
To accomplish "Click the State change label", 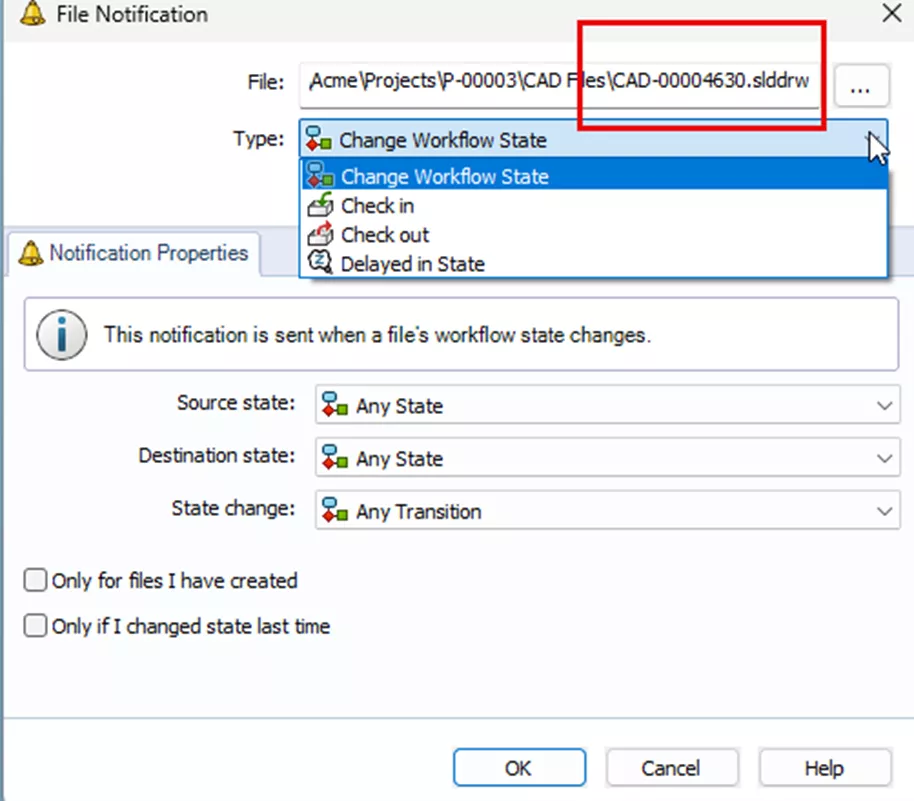I will pos(233,508).
